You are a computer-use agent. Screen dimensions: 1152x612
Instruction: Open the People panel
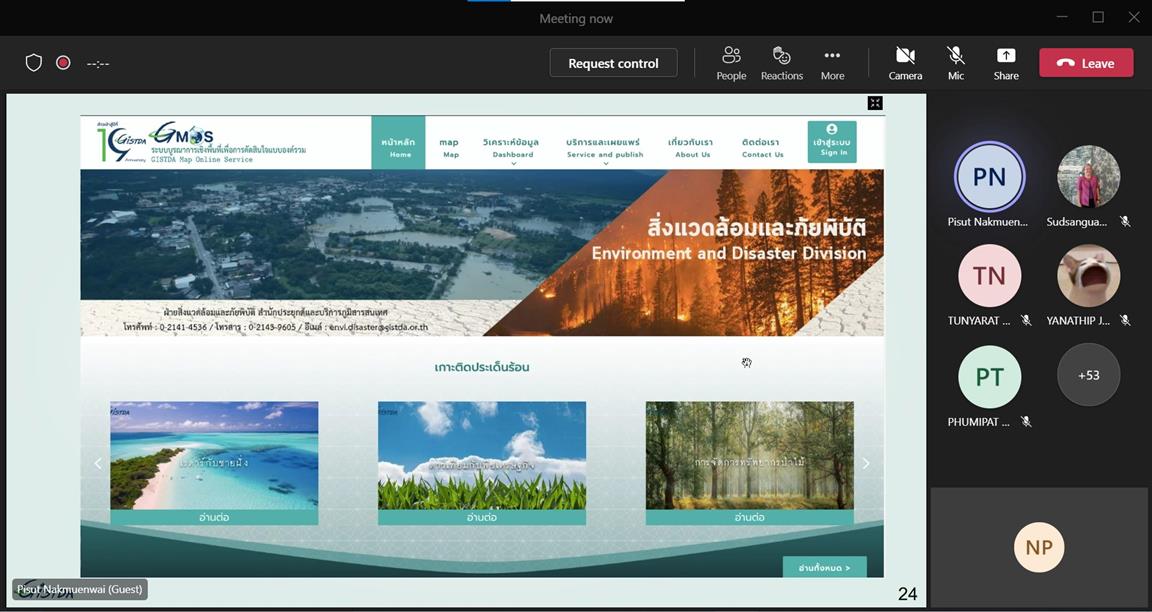(x=731, y=63)
